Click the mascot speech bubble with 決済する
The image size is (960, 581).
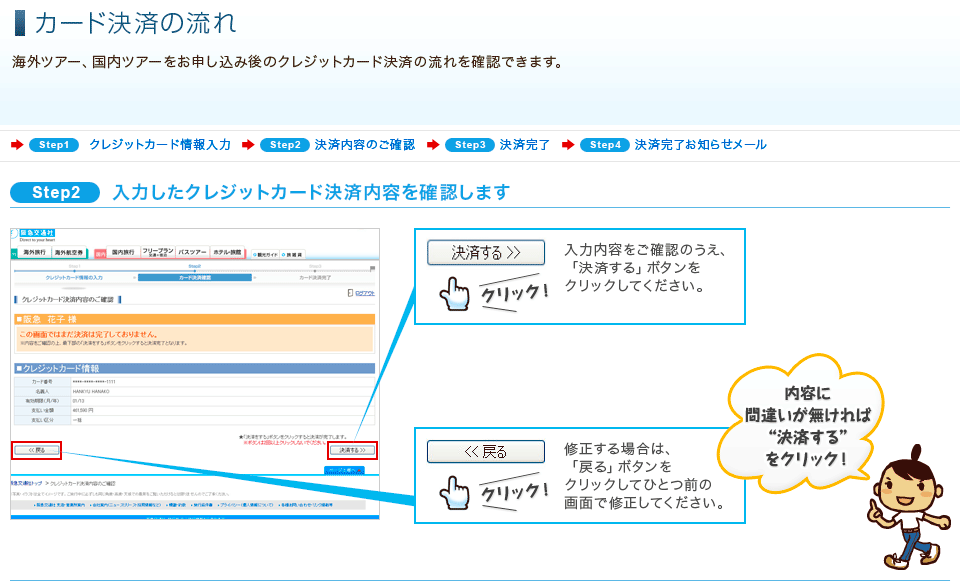802,424
